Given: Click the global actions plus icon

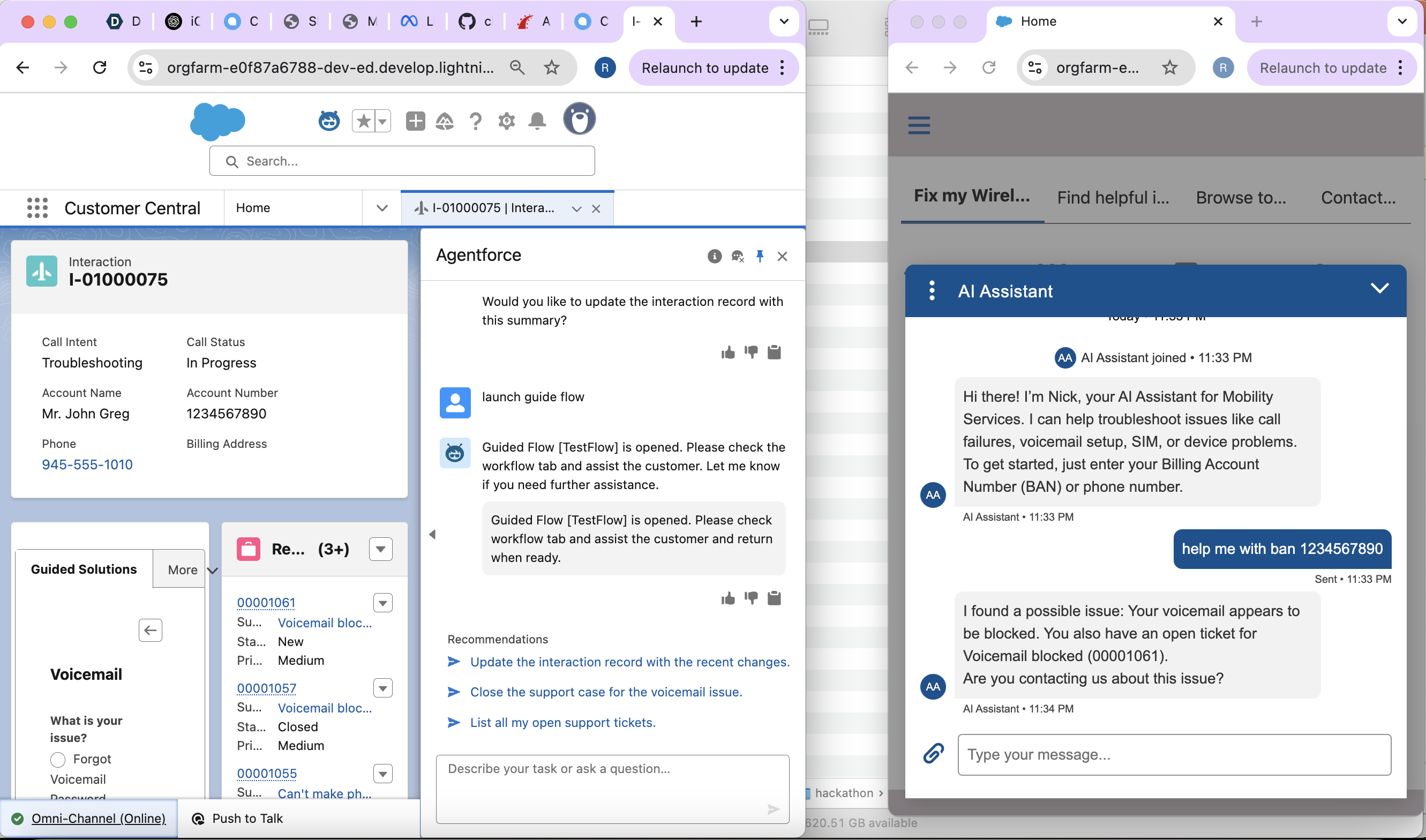Looking at the screenshot, I should pyautogui.click(x=415, y=121).
